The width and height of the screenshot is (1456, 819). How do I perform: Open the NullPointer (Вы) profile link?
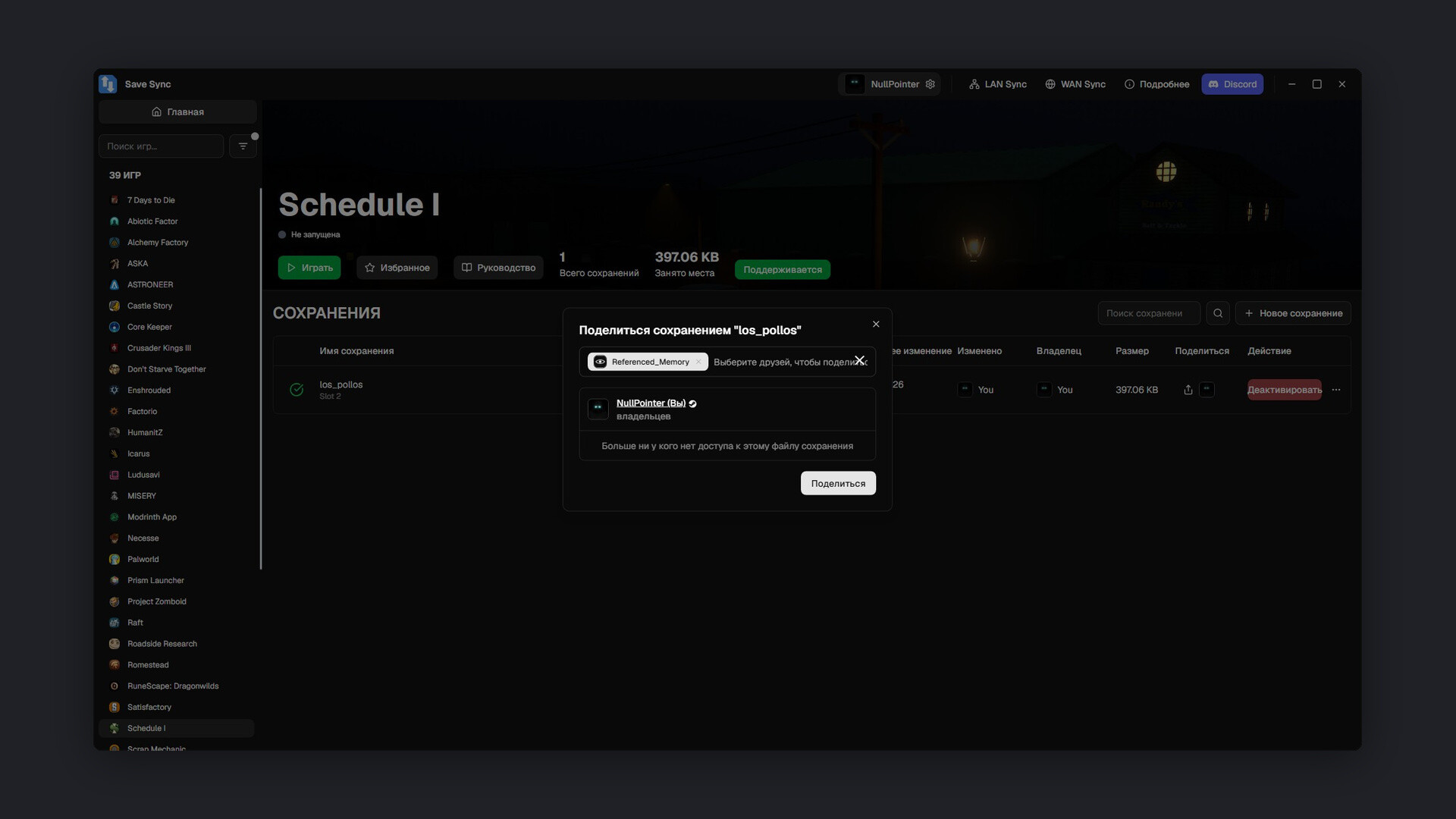pyautogui.click(x=651, y=403)
